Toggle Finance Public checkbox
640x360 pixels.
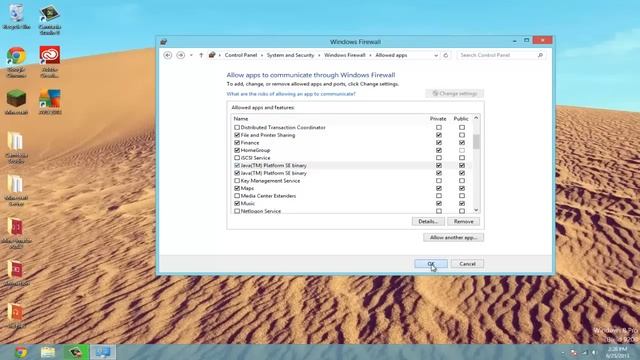pos(462,143)
